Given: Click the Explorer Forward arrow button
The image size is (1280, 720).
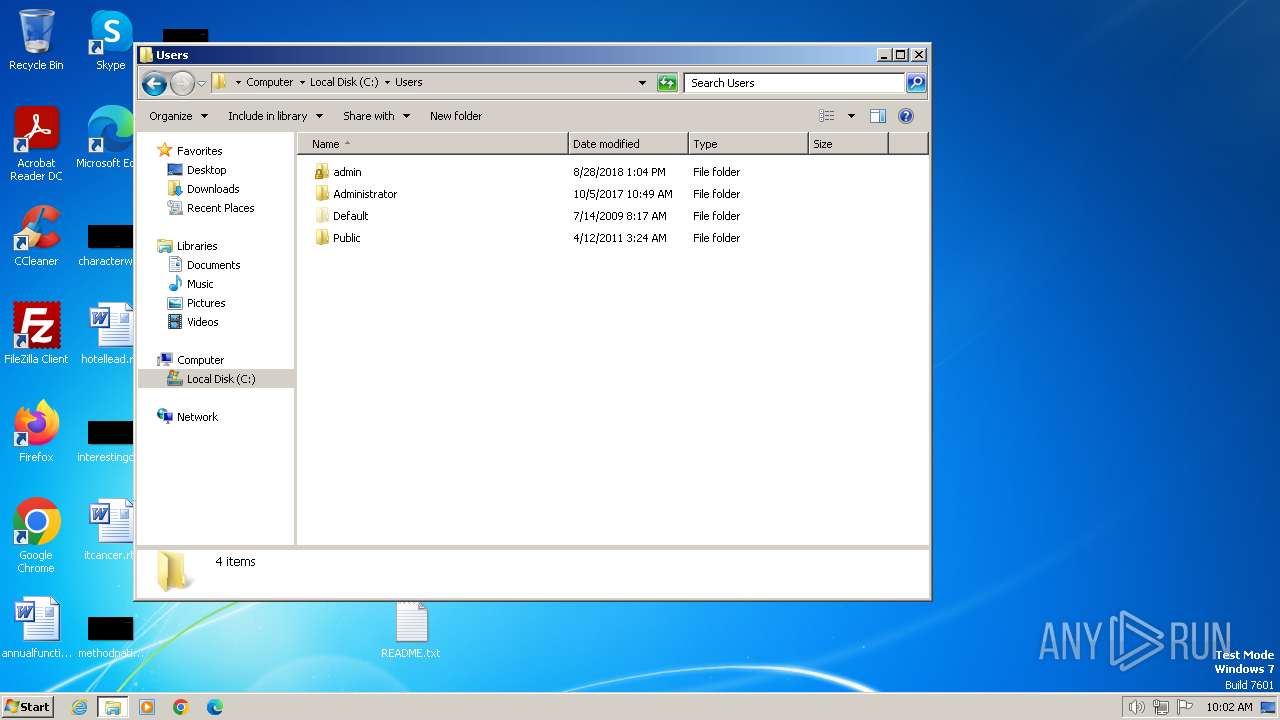Looking at the screenshot, I should pos(182,83).
